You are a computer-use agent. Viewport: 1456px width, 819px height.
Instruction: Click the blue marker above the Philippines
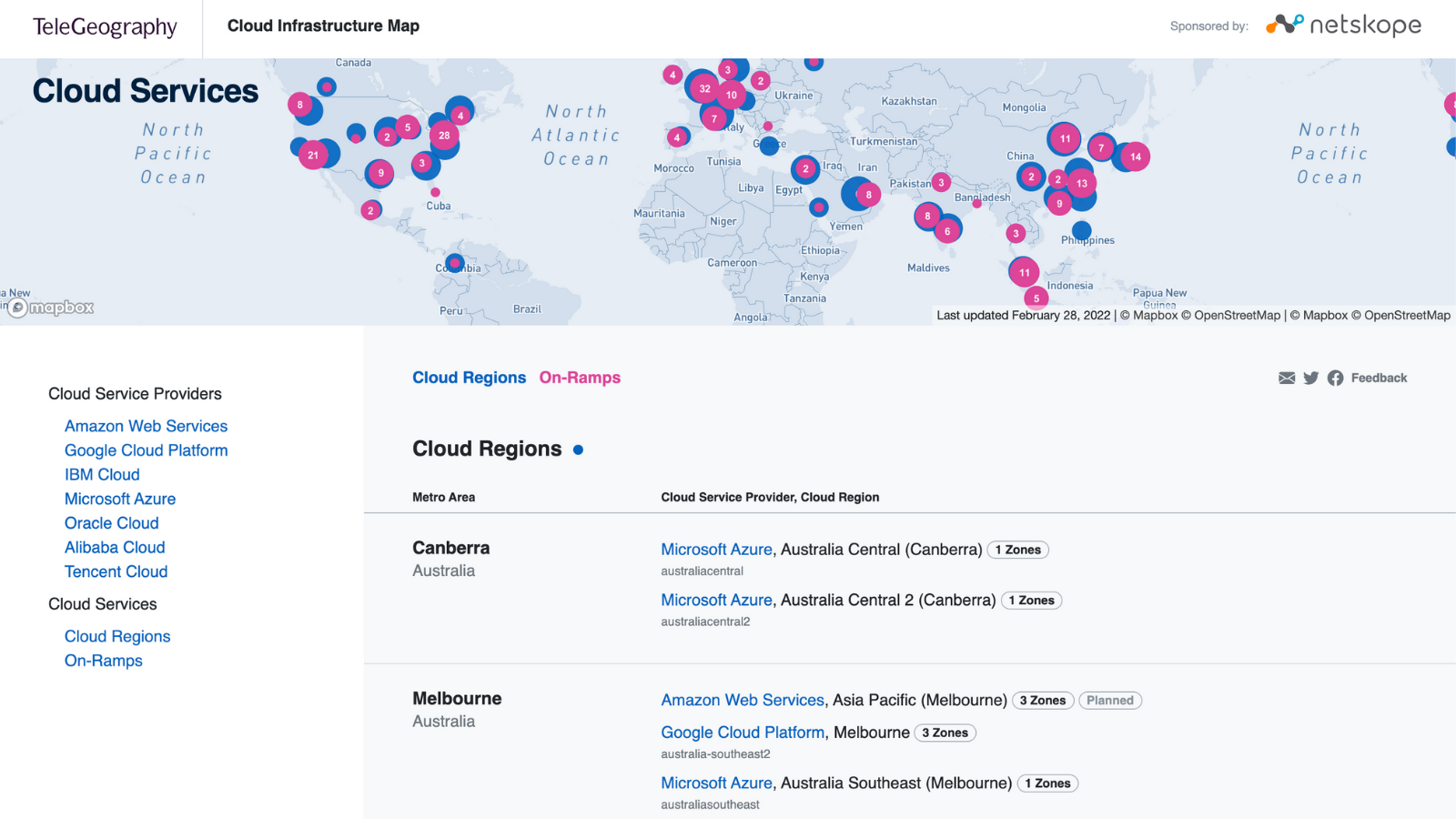(x=1081, y=230)
